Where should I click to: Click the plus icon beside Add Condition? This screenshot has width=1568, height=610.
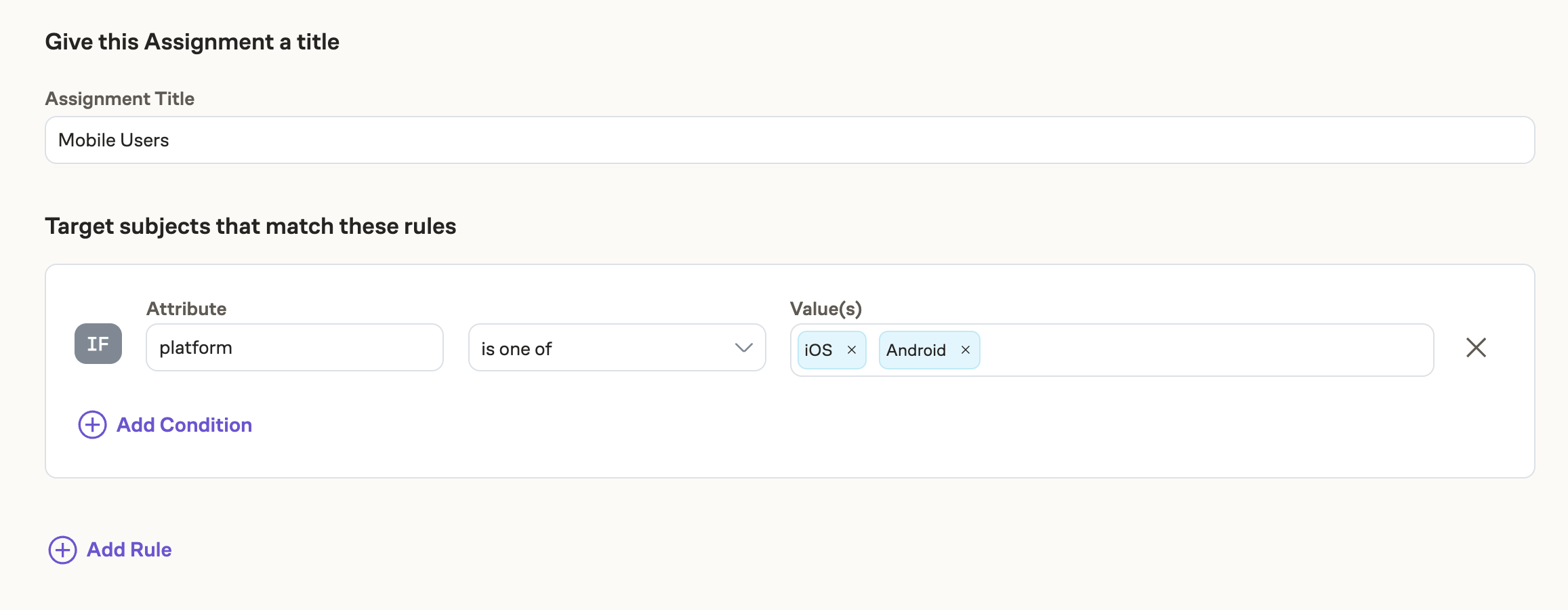pos(92,425)
